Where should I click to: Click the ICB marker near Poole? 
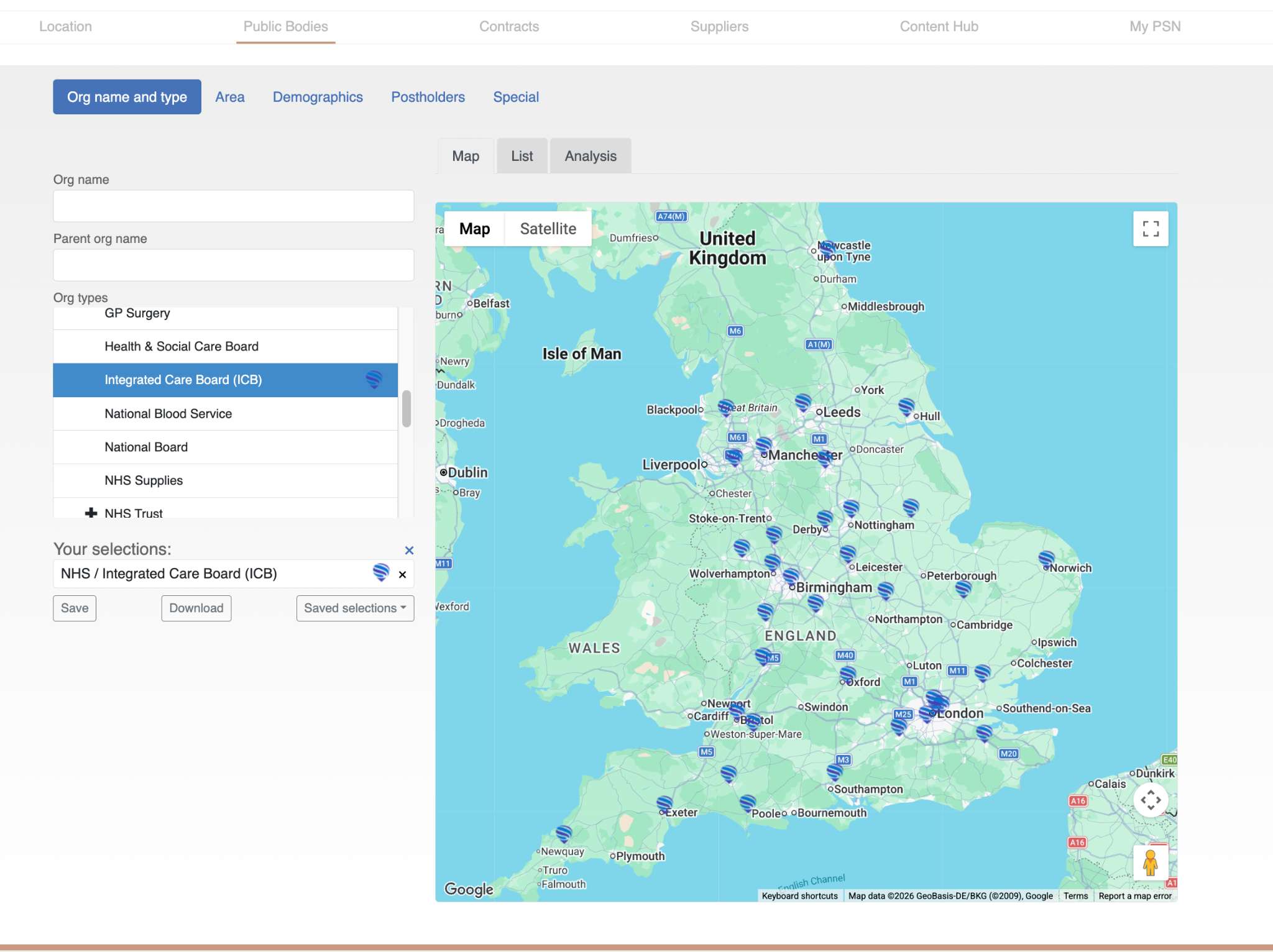pos(748,803)
